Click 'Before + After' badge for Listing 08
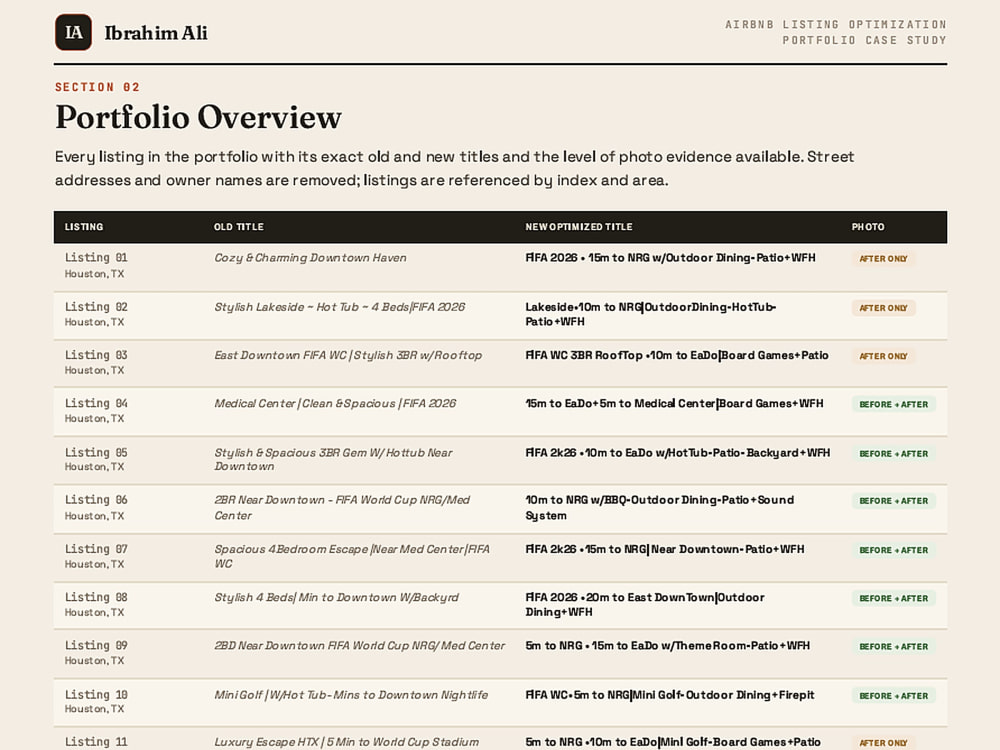This screenshot has width=1000, height=750. pos(893,598)
